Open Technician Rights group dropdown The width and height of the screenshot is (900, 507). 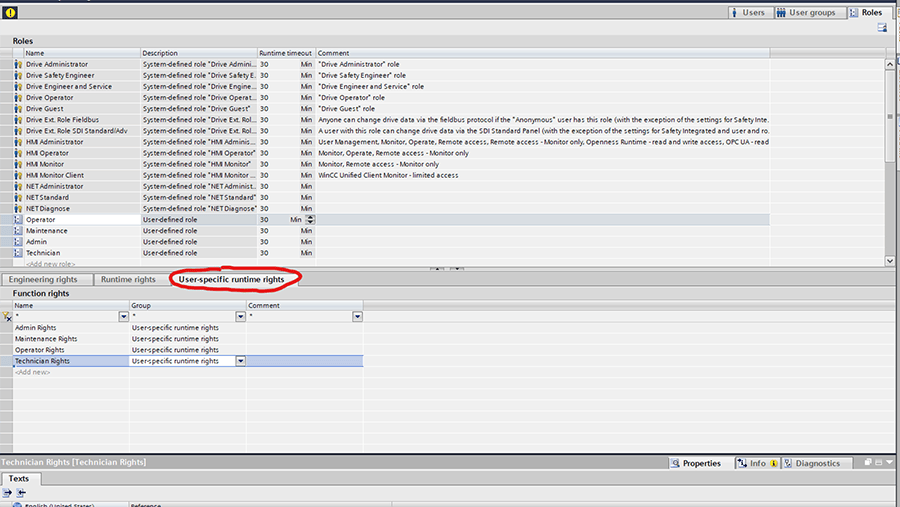click(x=240, y=361)
